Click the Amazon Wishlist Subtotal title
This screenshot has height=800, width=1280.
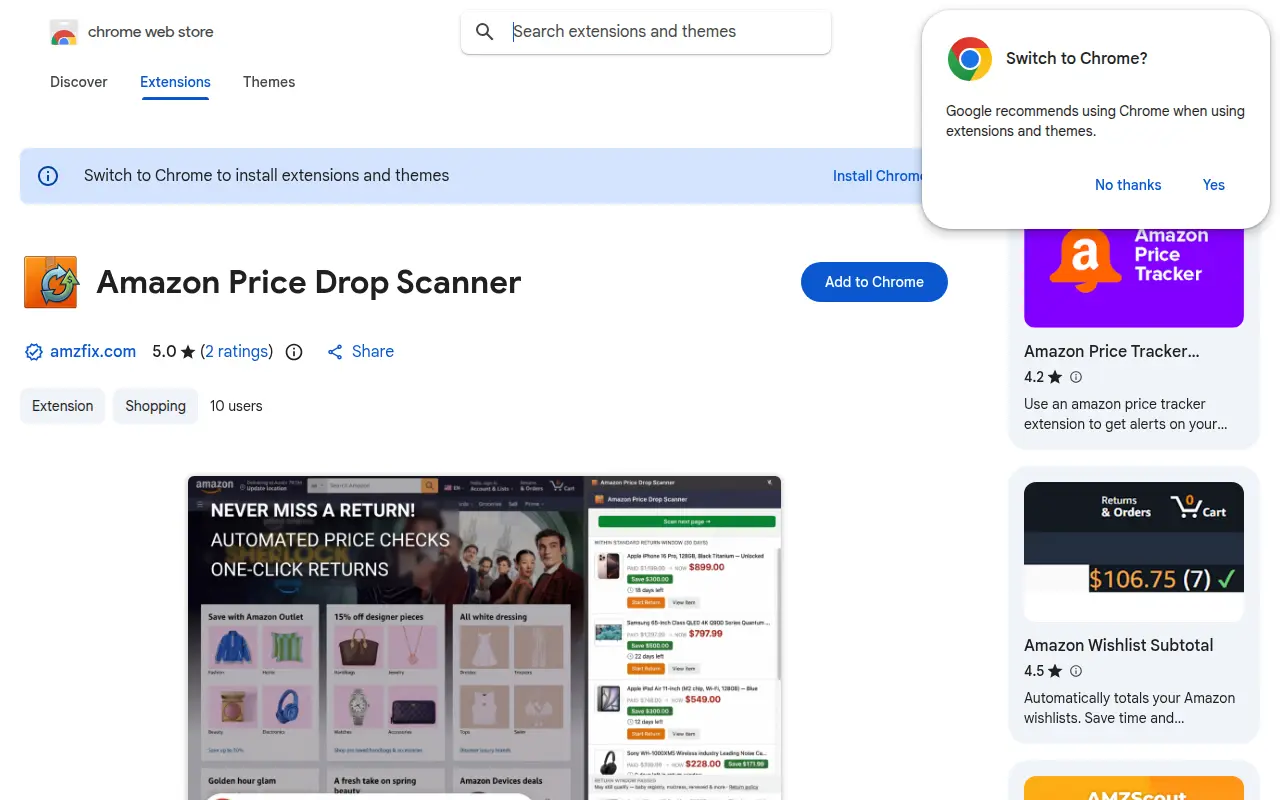pyautogui.click(x=1119, y=645)
